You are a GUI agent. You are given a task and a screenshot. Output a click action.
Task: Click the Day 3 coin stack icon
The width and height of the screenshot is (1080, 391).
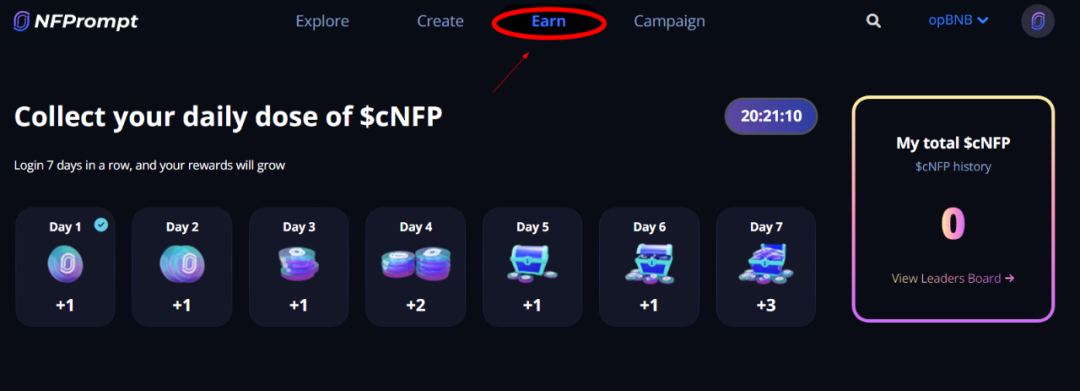[298, 264]
